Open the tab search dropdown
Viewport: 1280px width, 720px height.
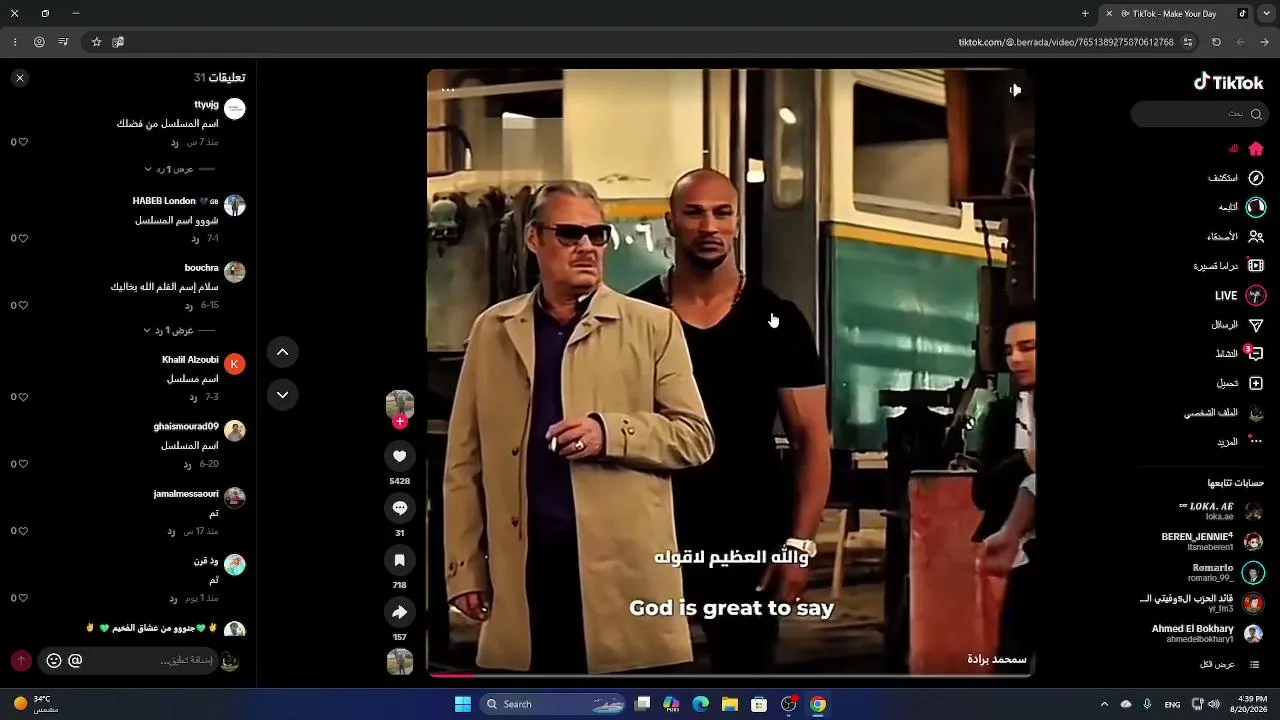[x=1266, y=13]
